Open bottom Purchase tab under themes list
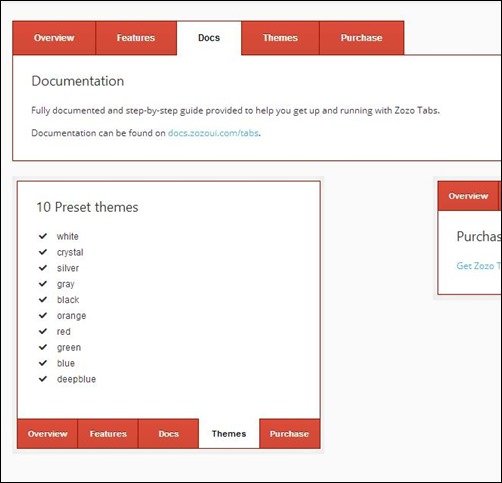Viewport: 502px width, 483px height. [290, 434]
